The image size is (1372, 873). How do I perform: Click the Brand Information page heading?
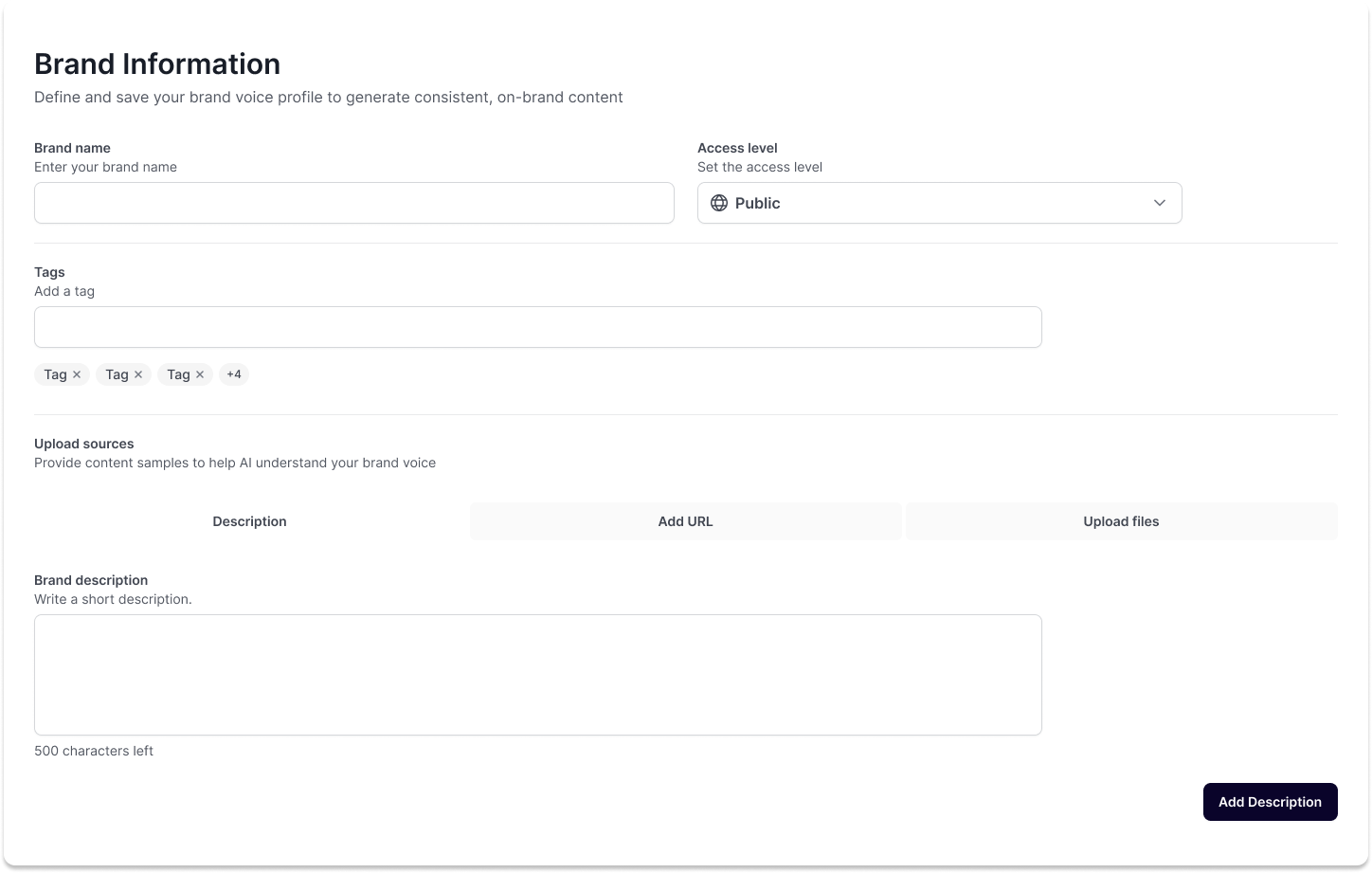coord(157,64)
